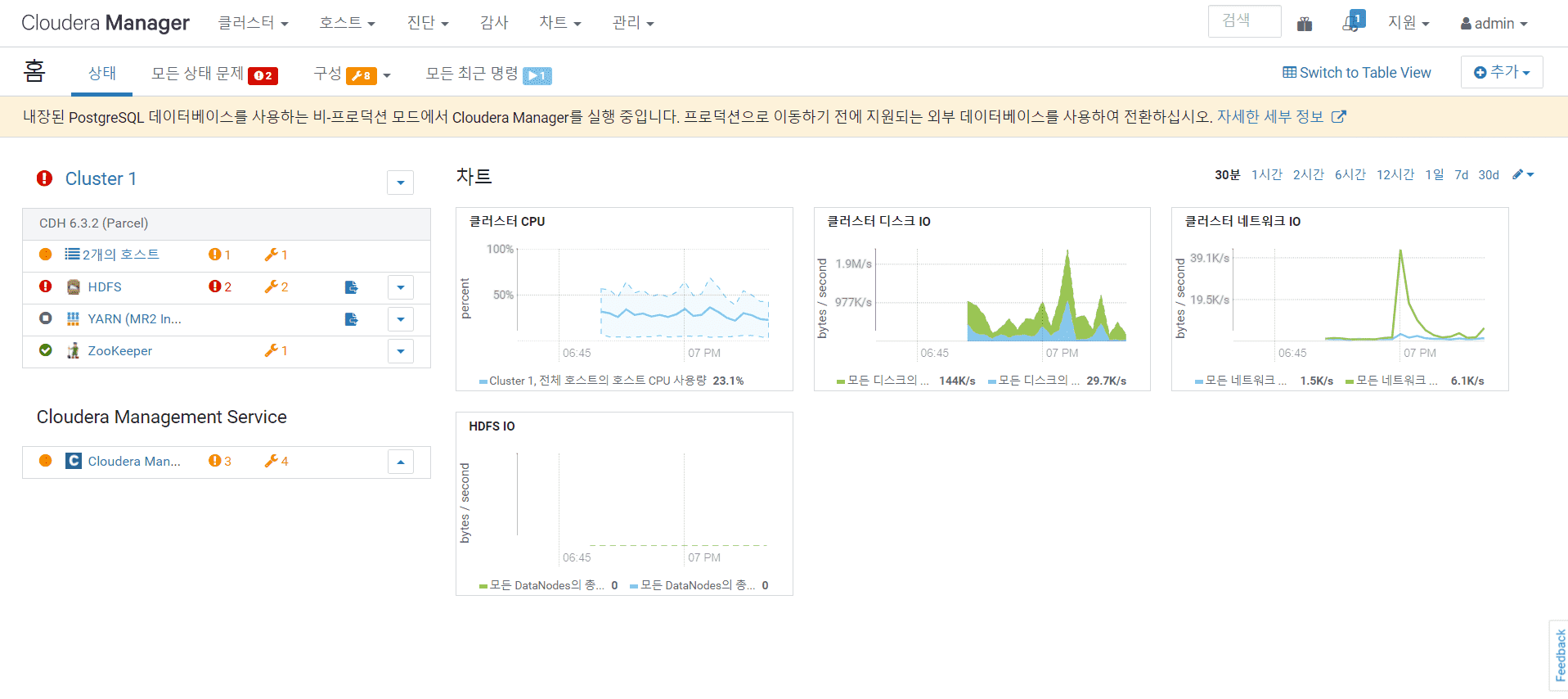
Task: Click the hosts list icon
Action: click(72, 255)
